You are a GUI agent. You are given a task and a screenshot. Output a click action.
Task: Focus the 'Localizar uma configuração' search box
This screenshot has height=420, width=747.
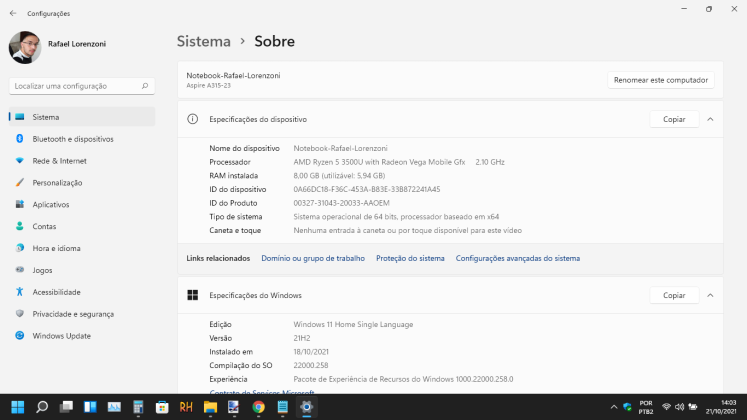point(82,86)
